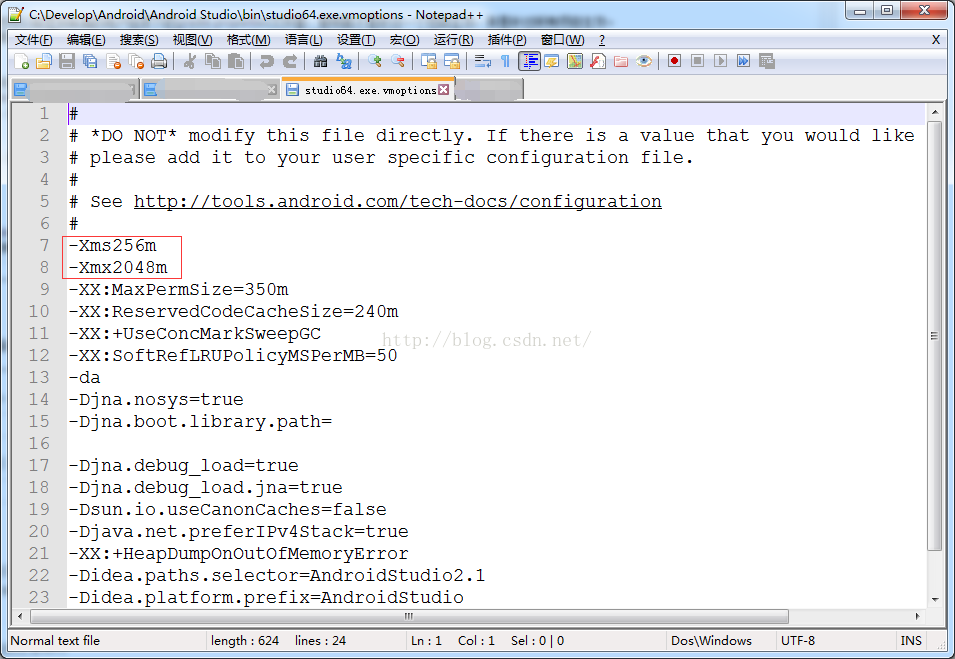
Task: Click the vertical scrollbar up arrow
Action: 934,113
